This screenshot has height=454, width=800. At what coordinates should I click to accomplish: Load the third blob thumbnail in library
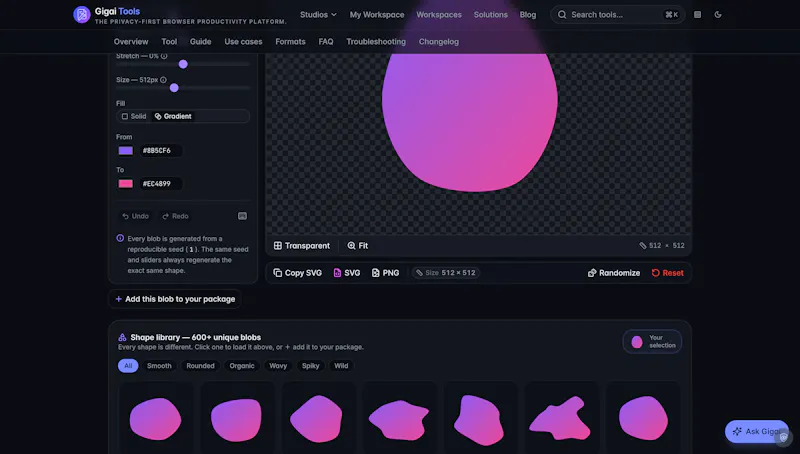click(x=318, y=418)
